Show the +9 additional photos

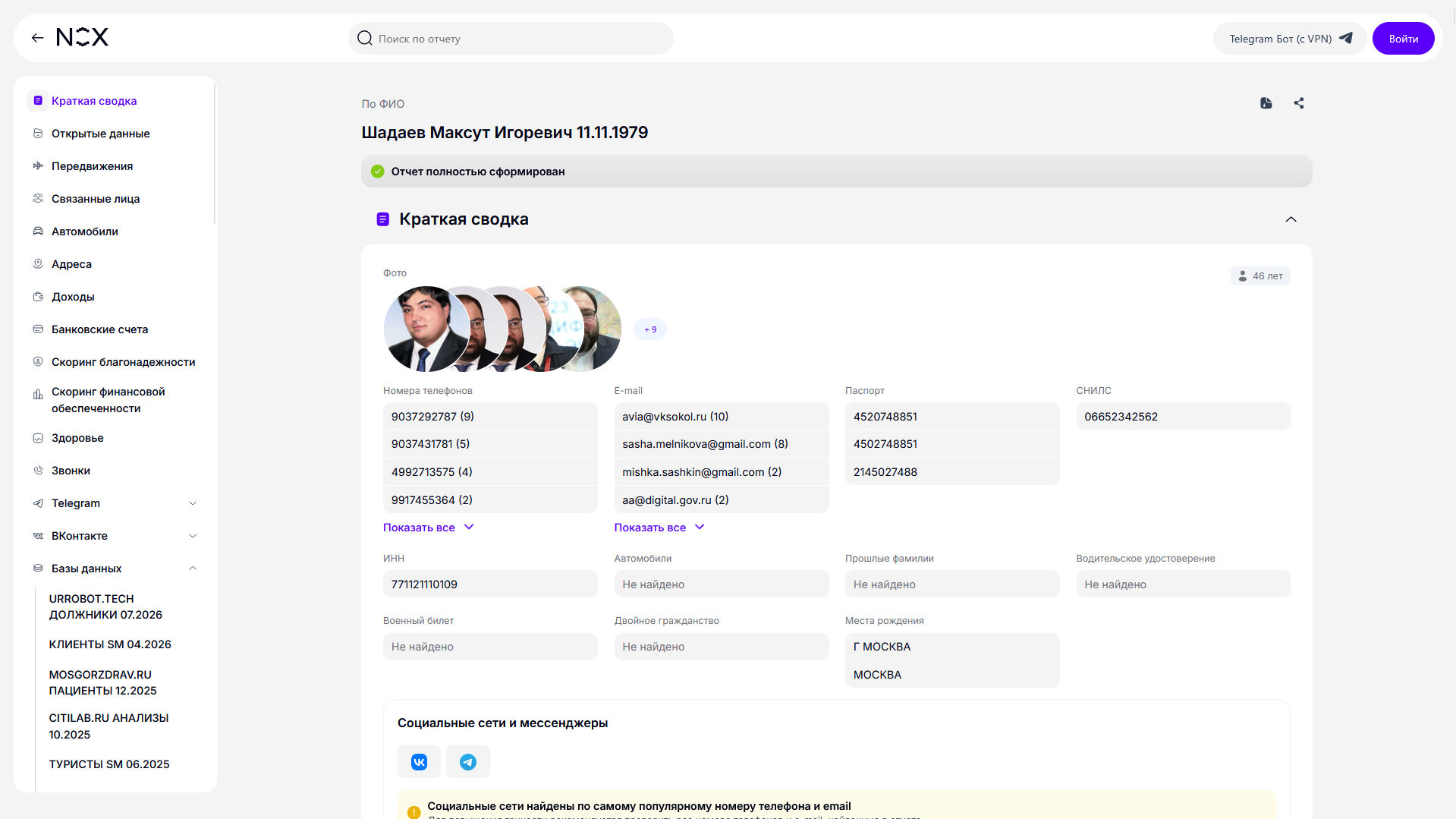coord(650,329)
